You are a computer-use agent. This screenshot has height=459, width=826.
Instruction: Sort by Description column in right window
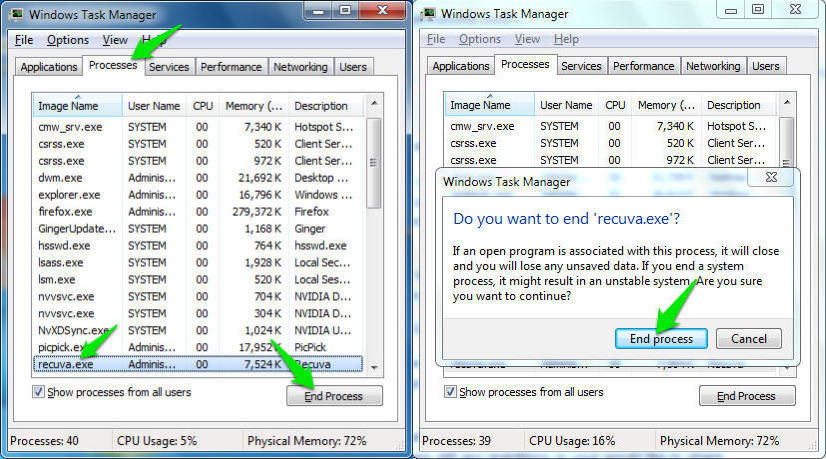(739, 105)
